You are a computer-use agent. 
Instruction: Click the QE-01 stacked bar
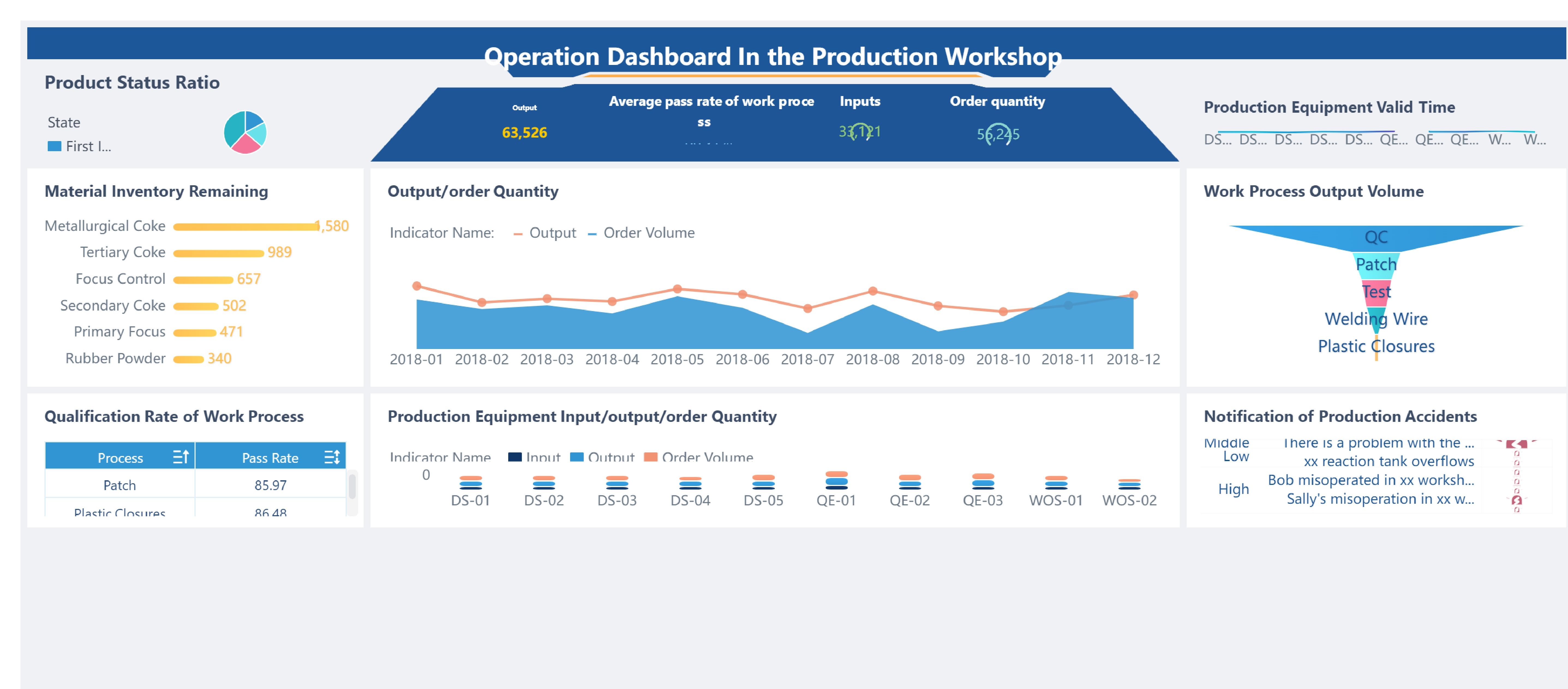pos(836,480)
